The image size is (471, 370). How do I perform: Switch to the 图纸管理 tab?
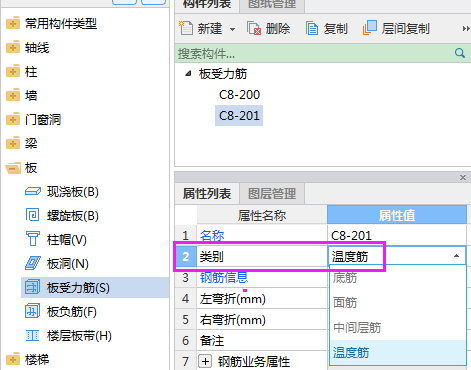pos(272,4)
